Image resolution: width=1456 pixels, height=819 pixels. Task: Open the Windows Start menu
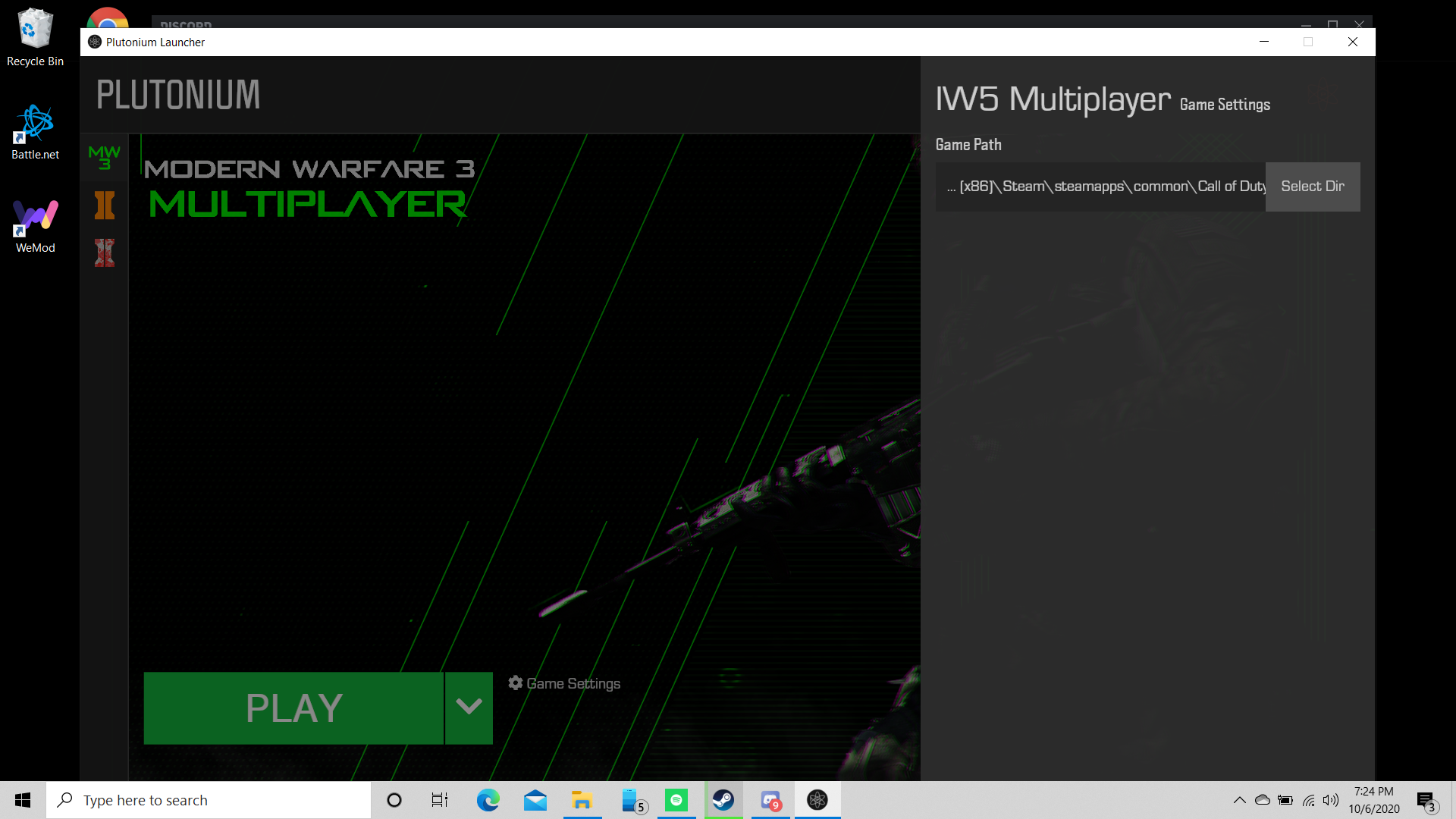click(23, 800)
